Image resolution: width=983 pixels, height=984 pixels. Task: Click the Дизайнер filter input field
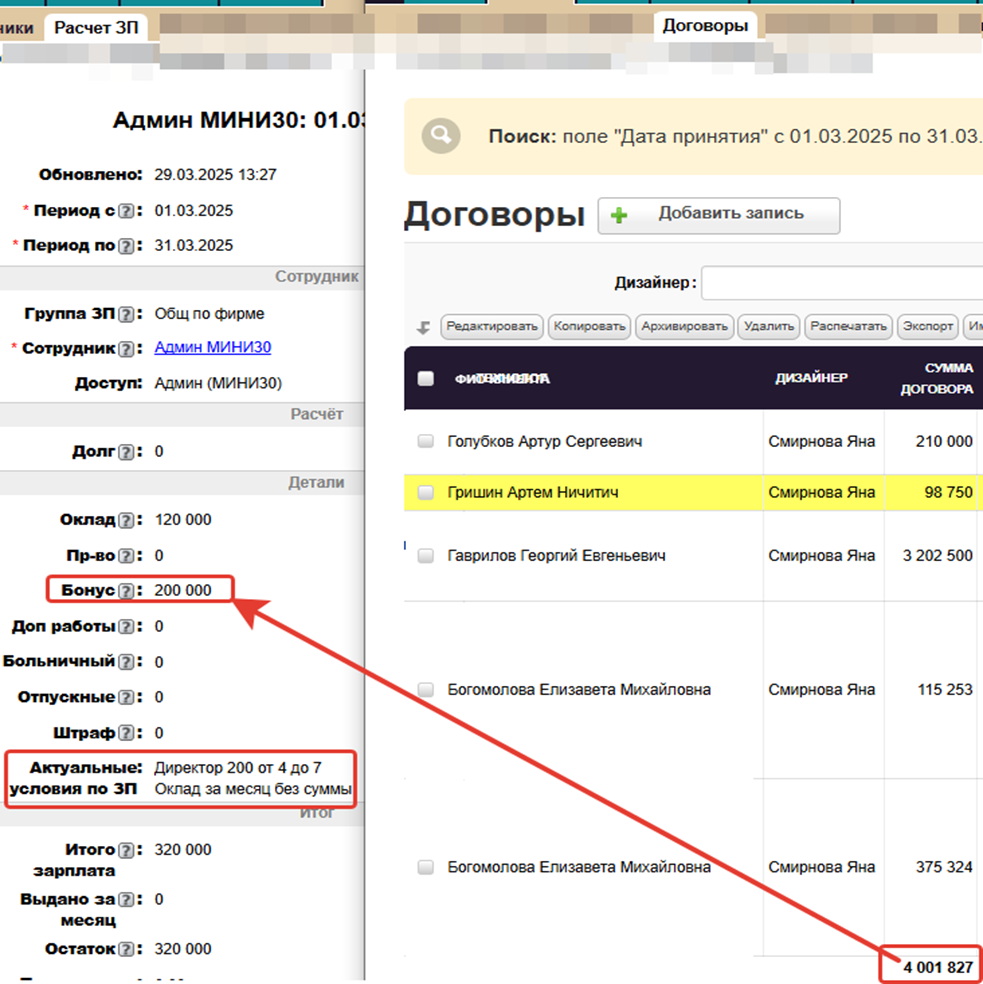(x=840, y=283)
